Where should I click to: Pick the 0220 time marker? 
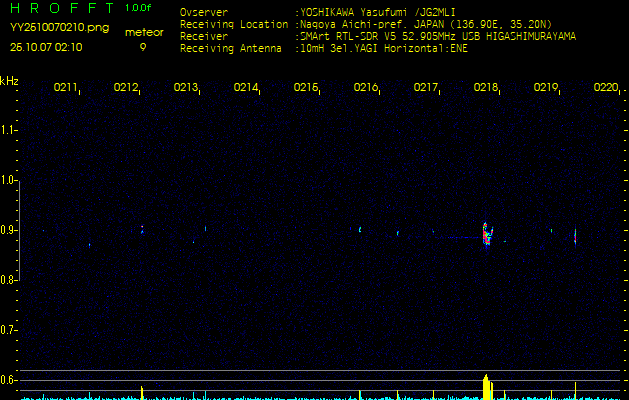pyautogui.click(x=606, y=88)
